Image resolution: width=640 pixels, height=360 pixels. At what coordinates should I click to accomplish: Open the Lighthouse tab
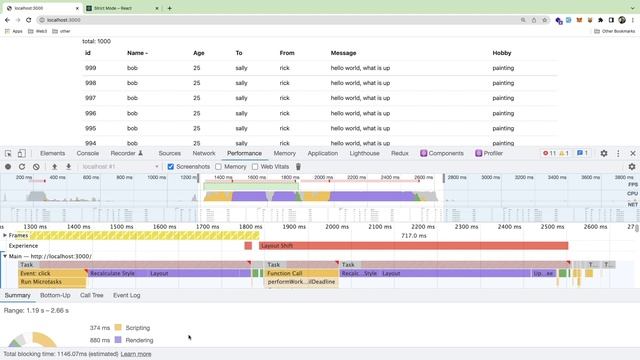[364, 153]
